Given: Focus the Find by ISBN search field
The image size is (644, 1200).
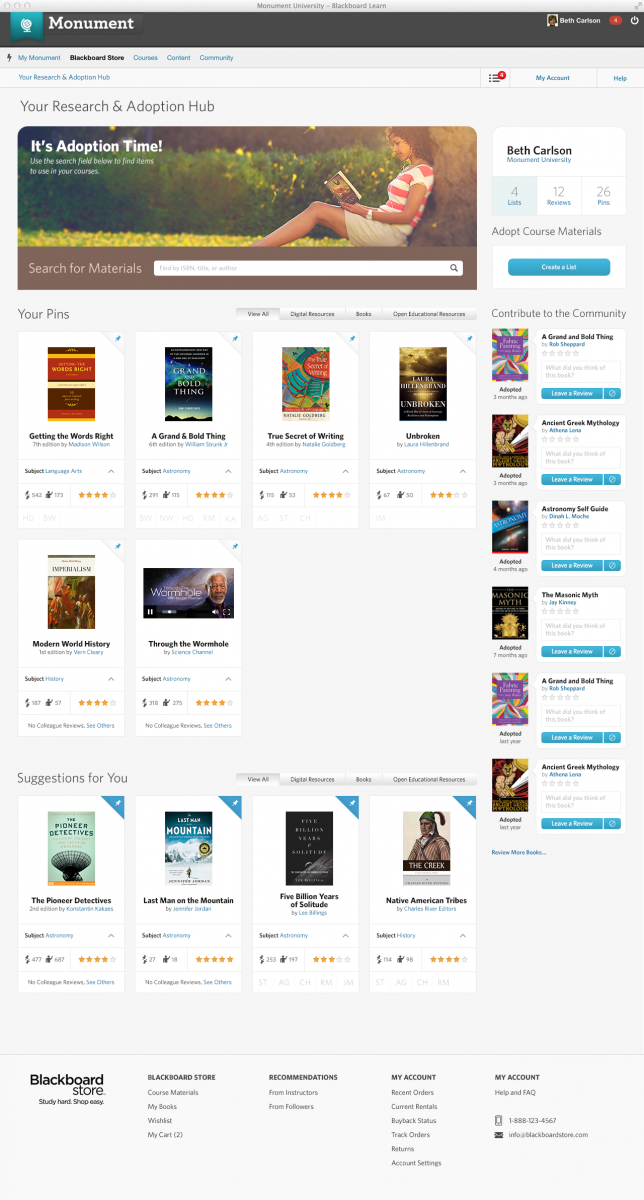Looking at the screenshot, I should [301, 268].
